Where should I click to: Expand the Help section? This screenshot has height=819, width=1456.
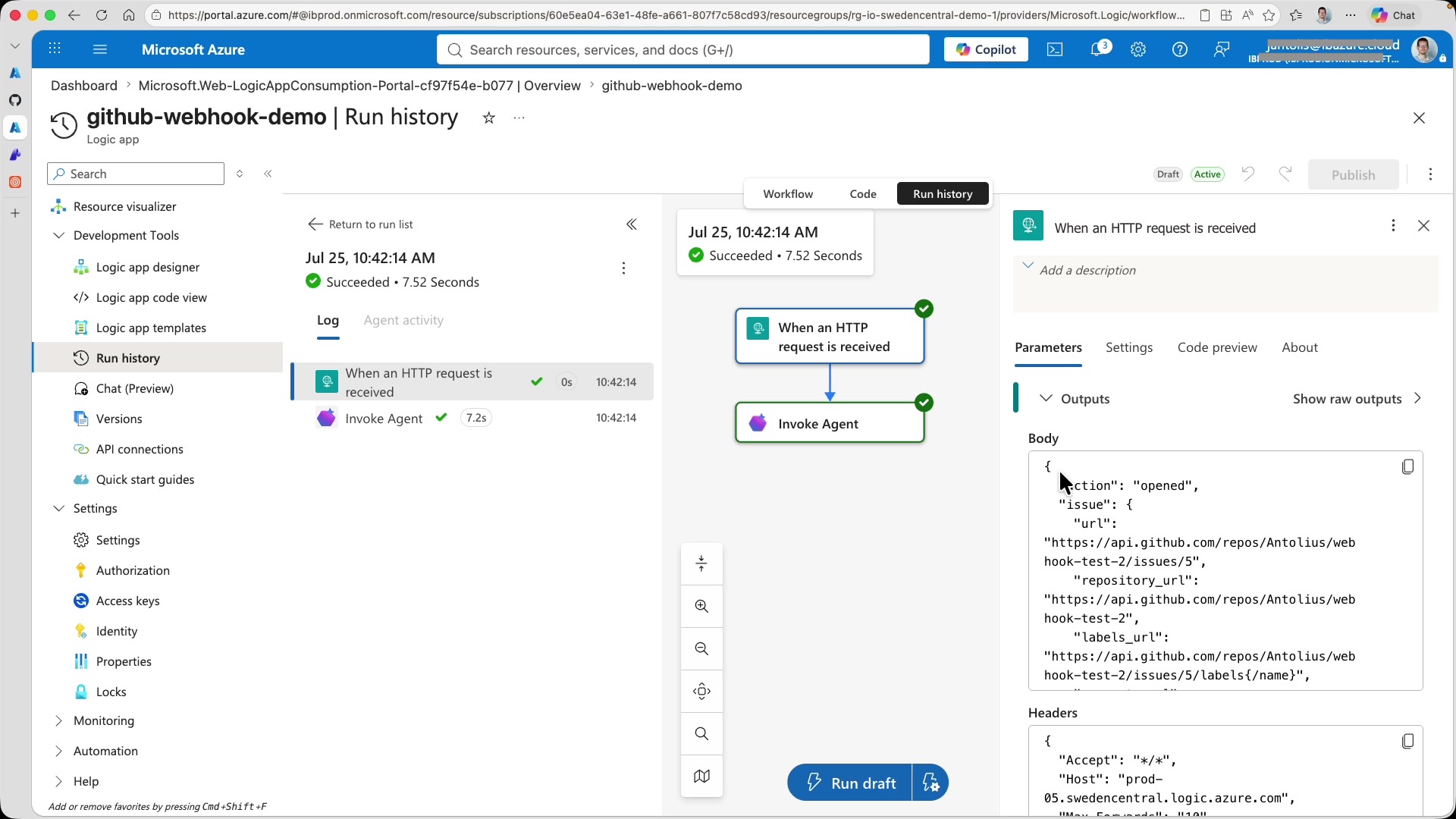(59, 782)
